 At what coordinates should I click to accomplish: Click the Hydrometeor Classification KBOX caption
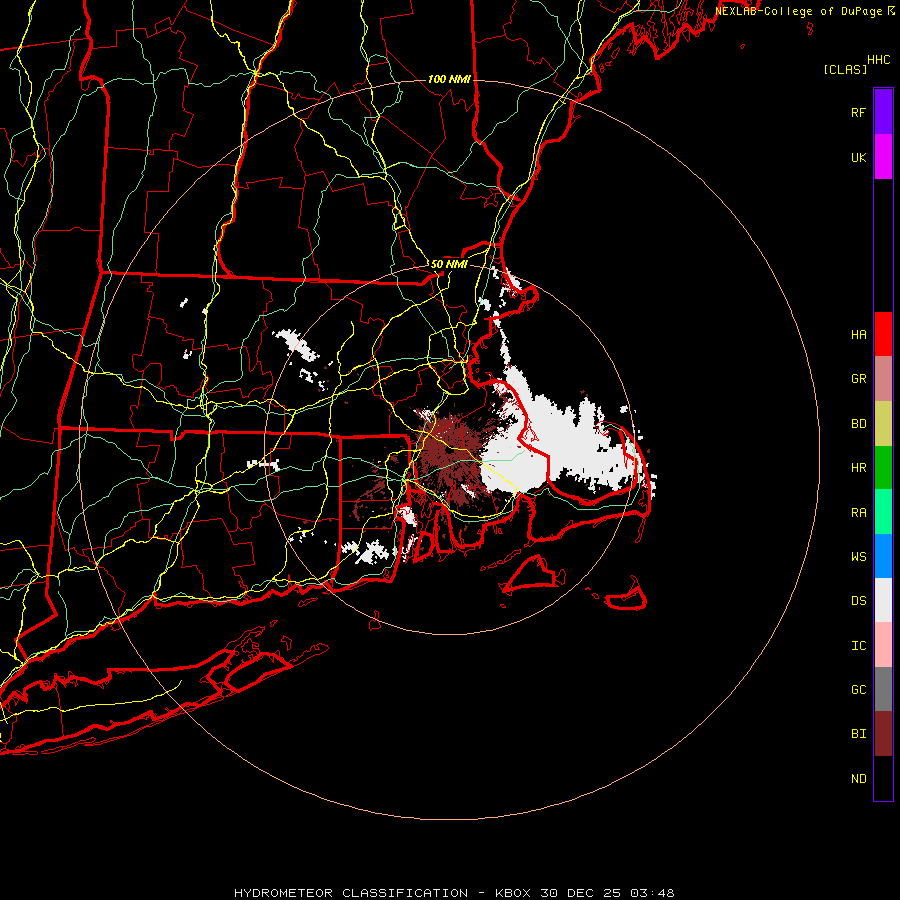pos(383,893)
